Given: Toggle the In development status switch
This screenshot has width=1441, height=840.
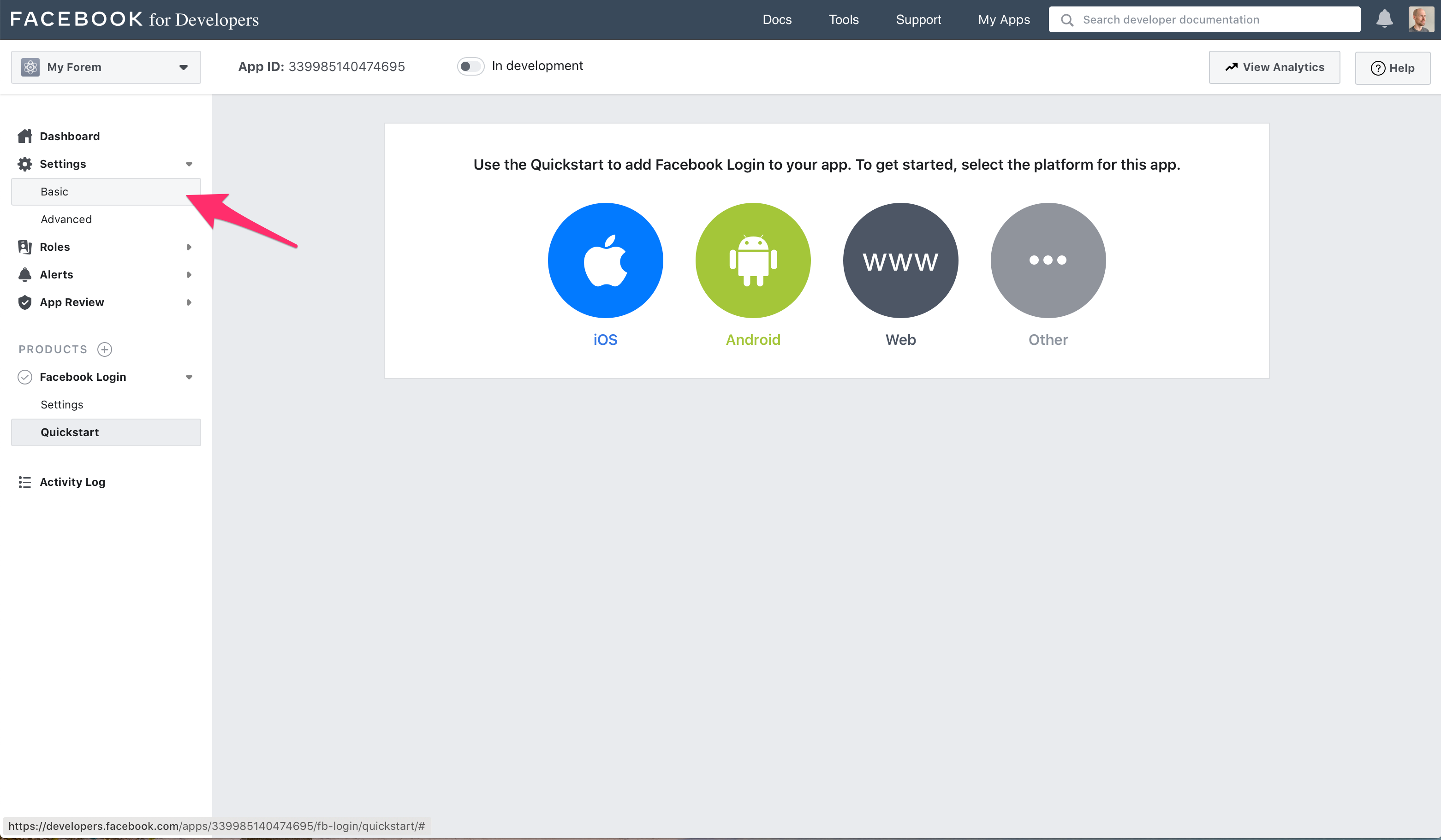Looking at the screenshot, I should (x=470, y=66).
